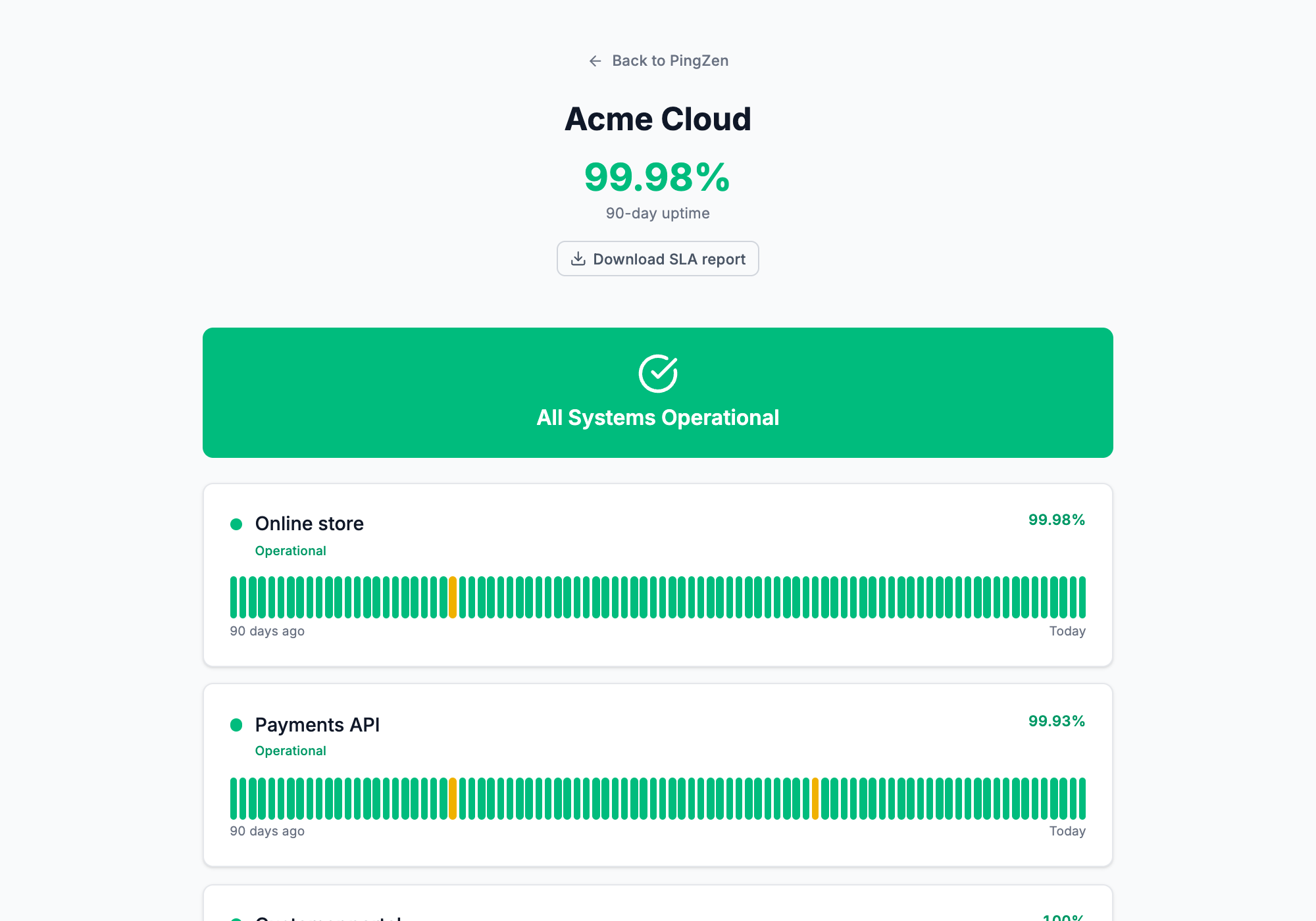Click Online store 99.98% uptime value
Viewport: 1316px width, 921px height.
1057,520
